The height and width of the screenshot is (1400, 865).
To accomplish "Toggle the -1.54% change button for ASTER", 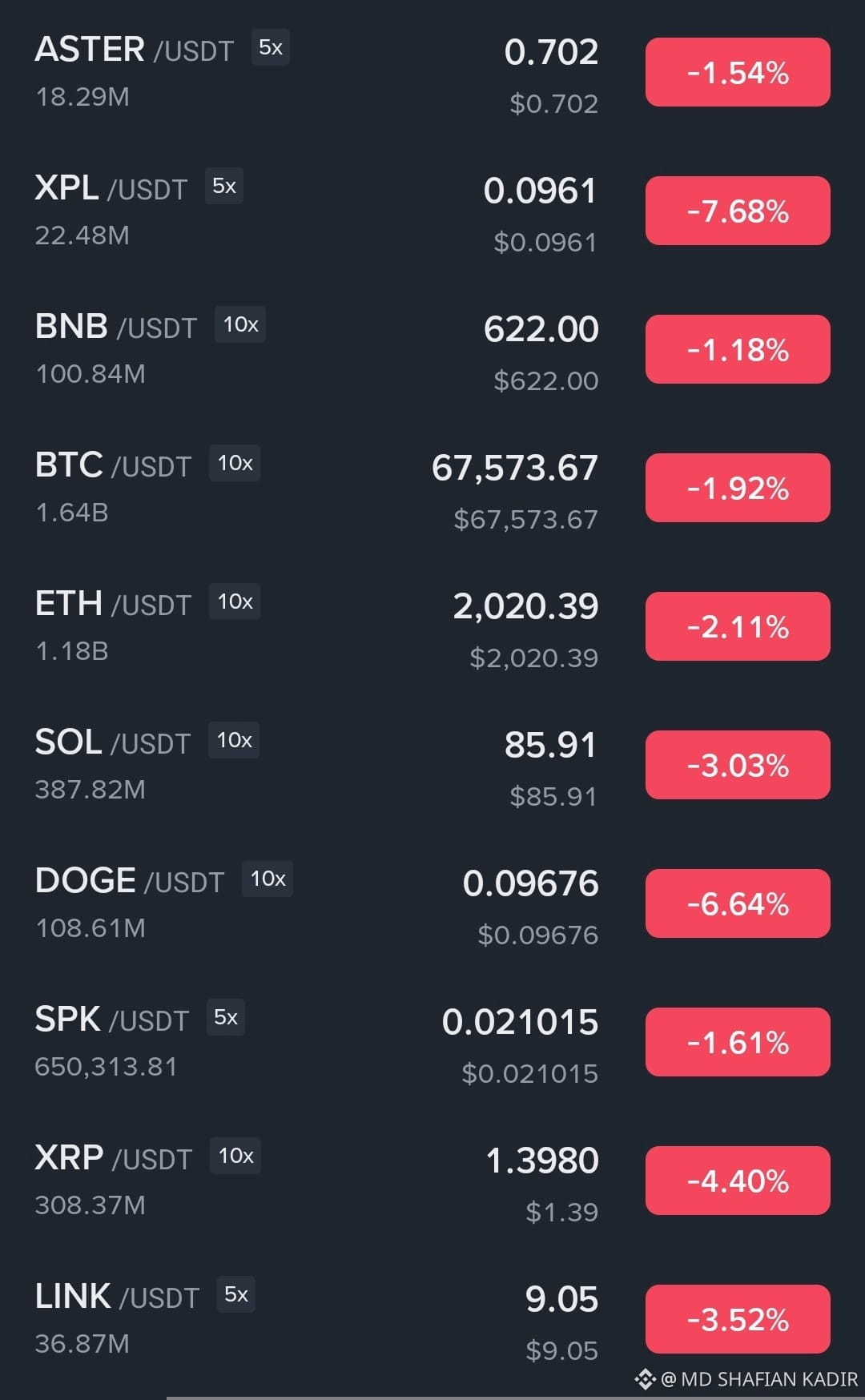I will tap(738, 72).
